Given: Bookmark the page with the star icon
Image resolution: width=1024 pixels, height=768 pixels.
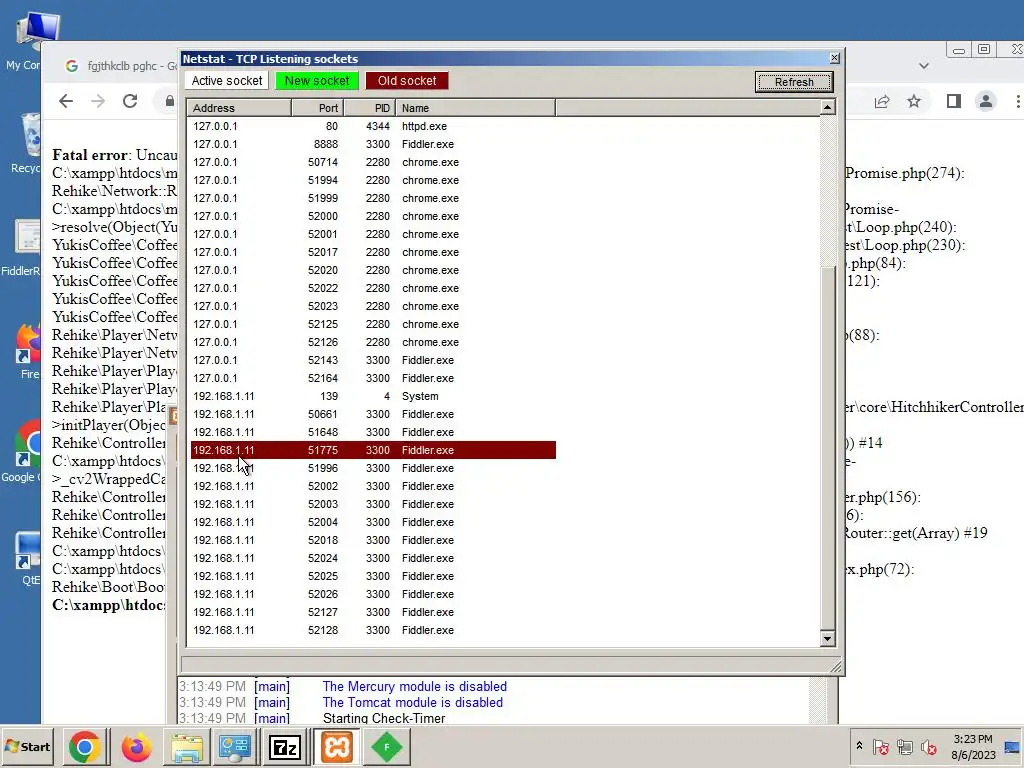Looking at the screenshot, I should point(914,101).
